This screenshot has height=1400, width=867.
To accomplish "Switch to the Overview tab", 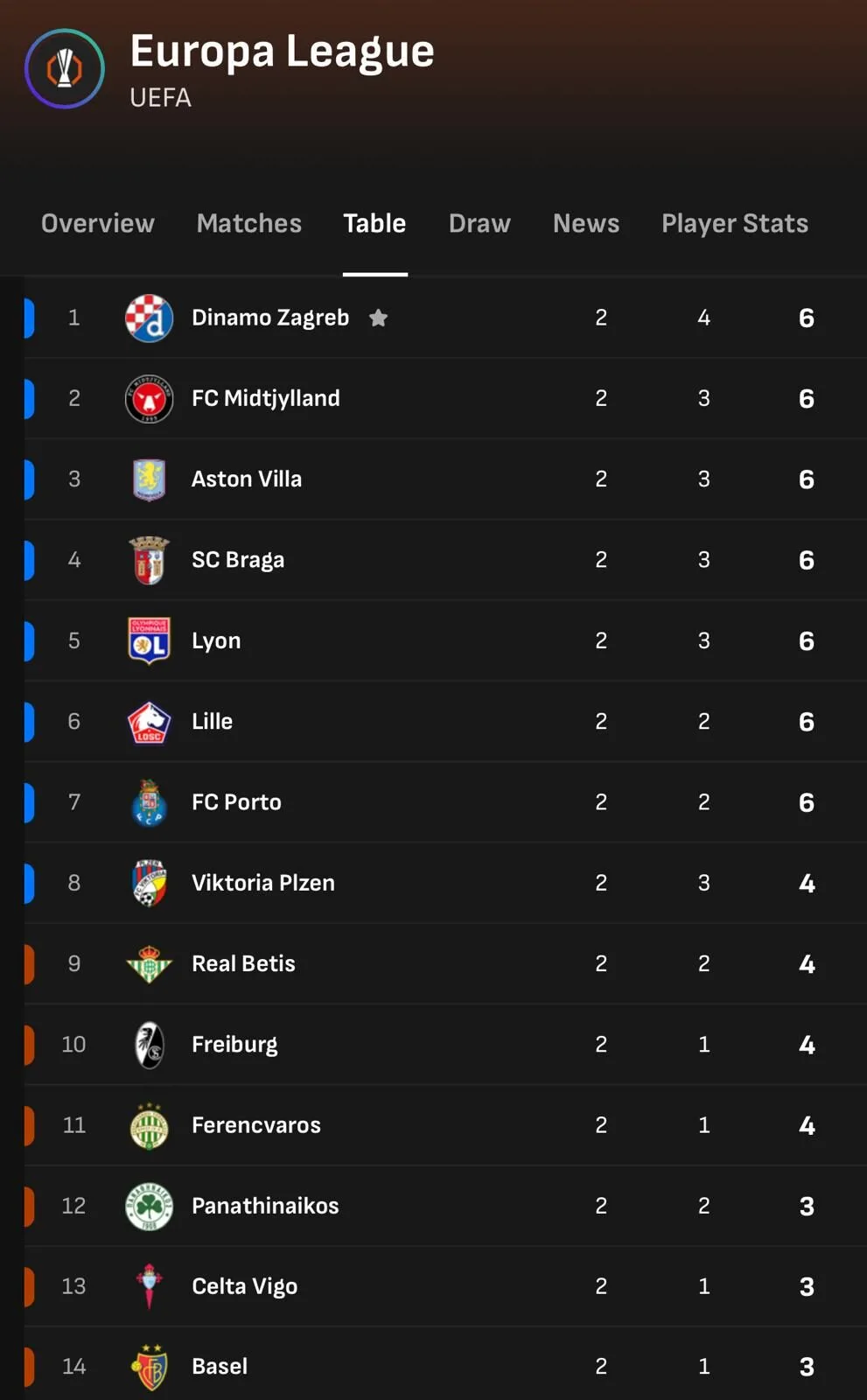I will pyautogui.click(x=98, y=224).
